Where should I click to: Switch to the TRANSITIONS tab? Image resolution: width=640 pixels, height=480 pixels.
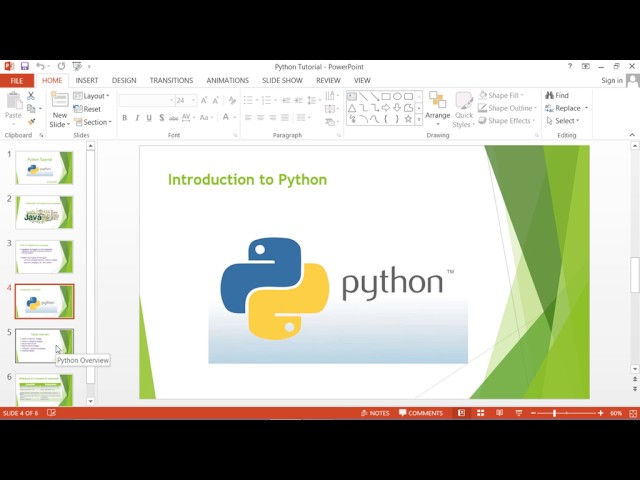point(171,80)
